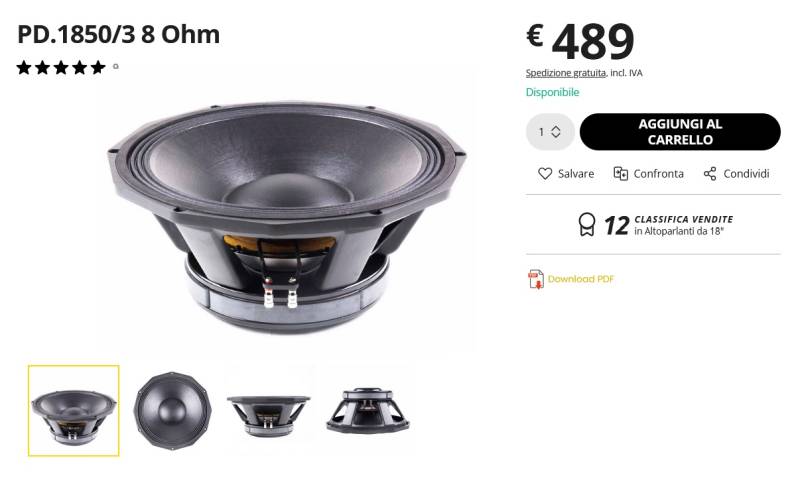Open the Download PDF link
This screenshot has height=489, width=800.
coord(581,279)
